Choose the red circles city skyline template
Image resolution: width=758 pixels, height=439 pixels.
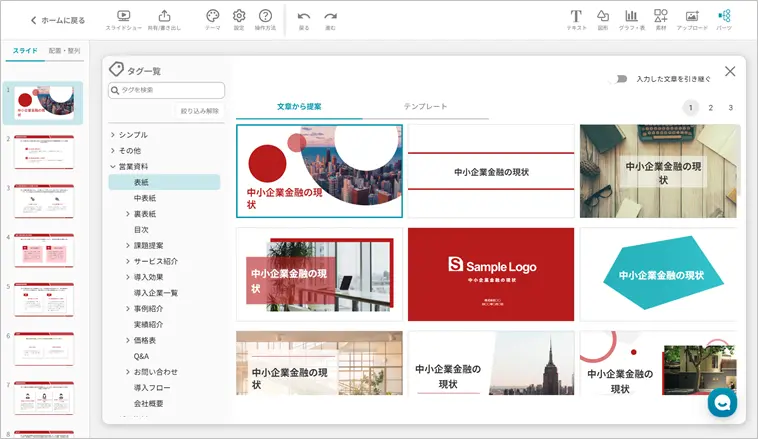[320, 171]
